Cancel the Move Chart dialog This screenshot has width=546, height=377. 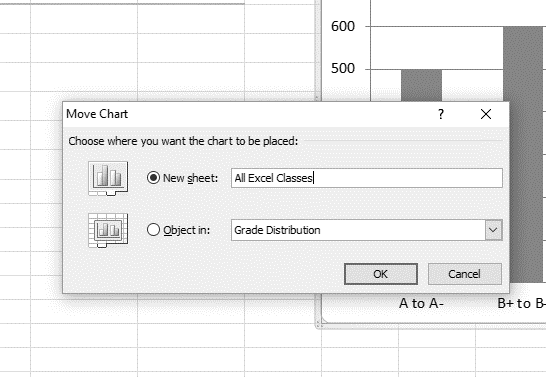(x=465, y=274)
